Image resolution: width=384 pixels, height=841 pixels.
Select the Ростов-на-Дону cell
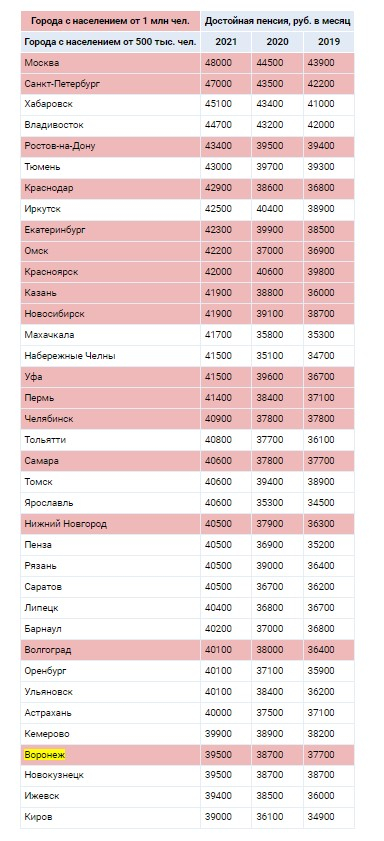point(110,146)
